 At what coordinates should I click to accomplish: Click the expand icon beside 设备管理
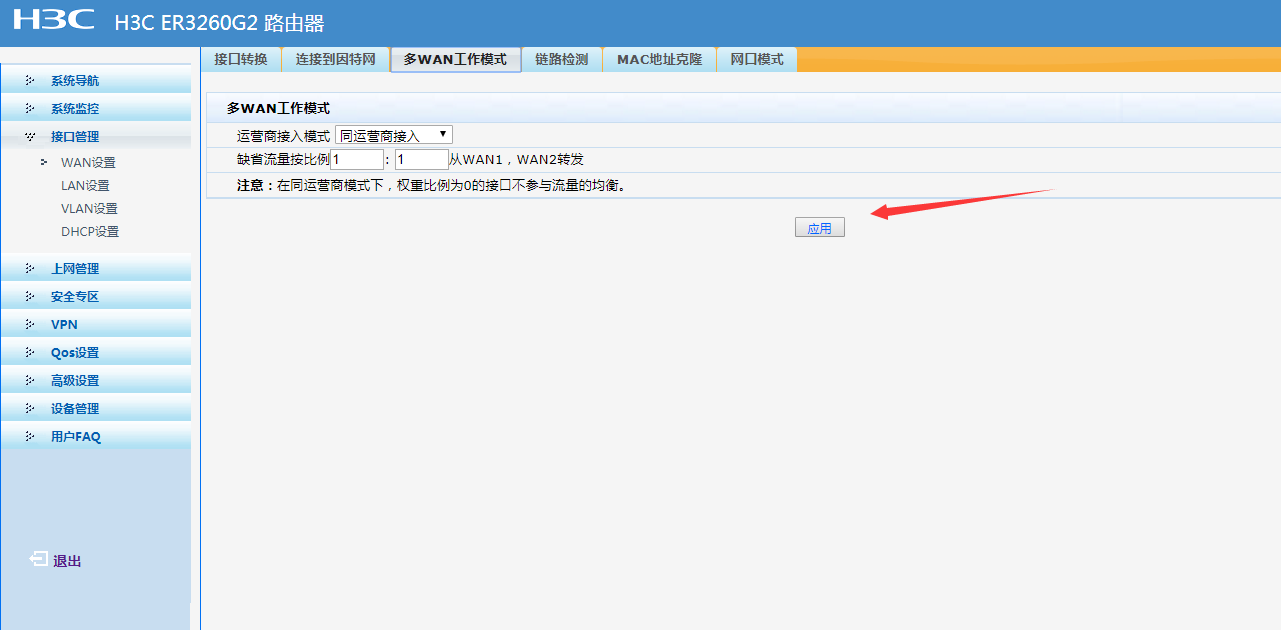tap(30, 409)
